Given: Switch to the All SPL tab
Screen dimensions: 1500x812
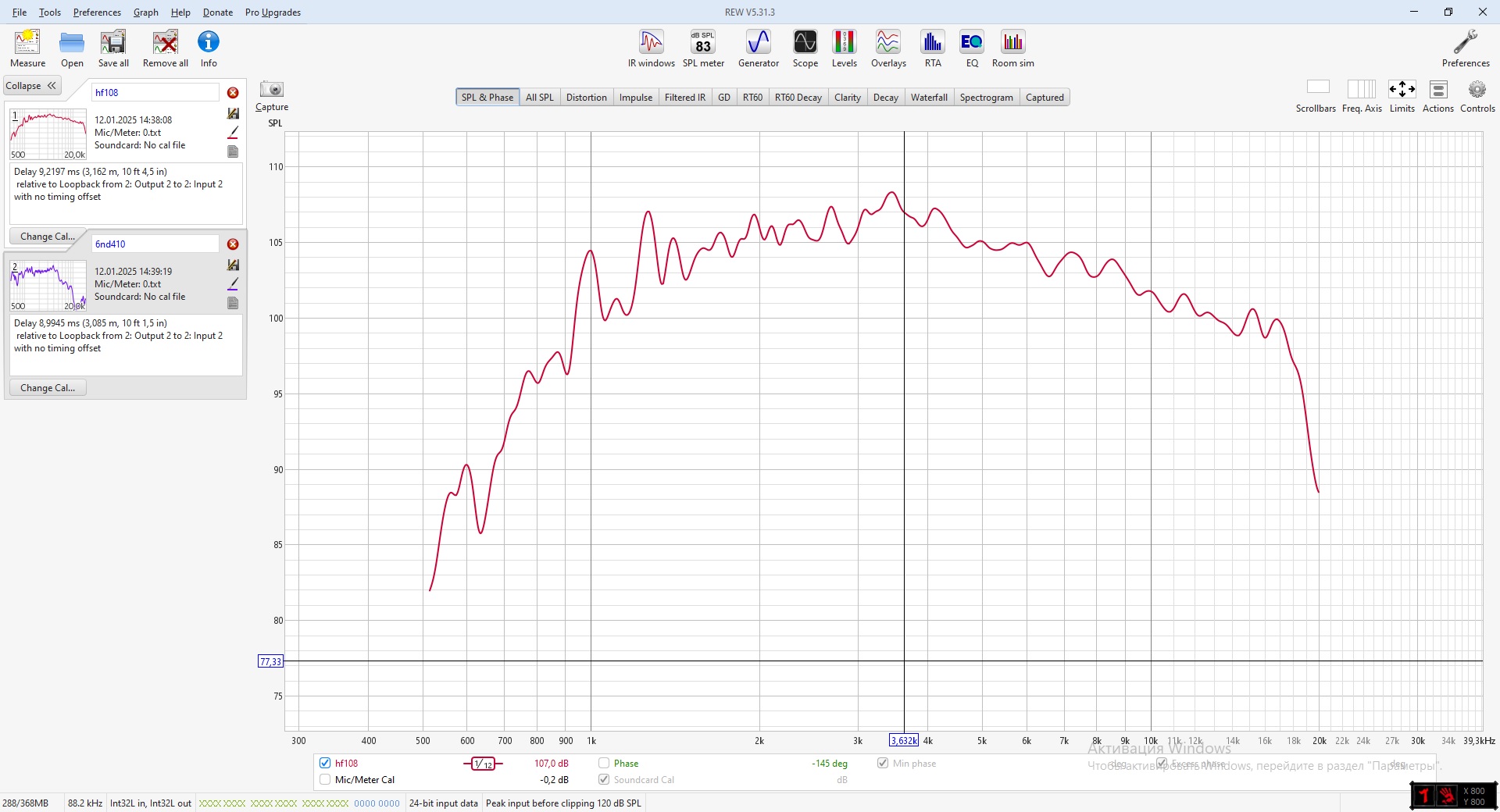Looking at the screenshot, I should (x=539, y=98).
